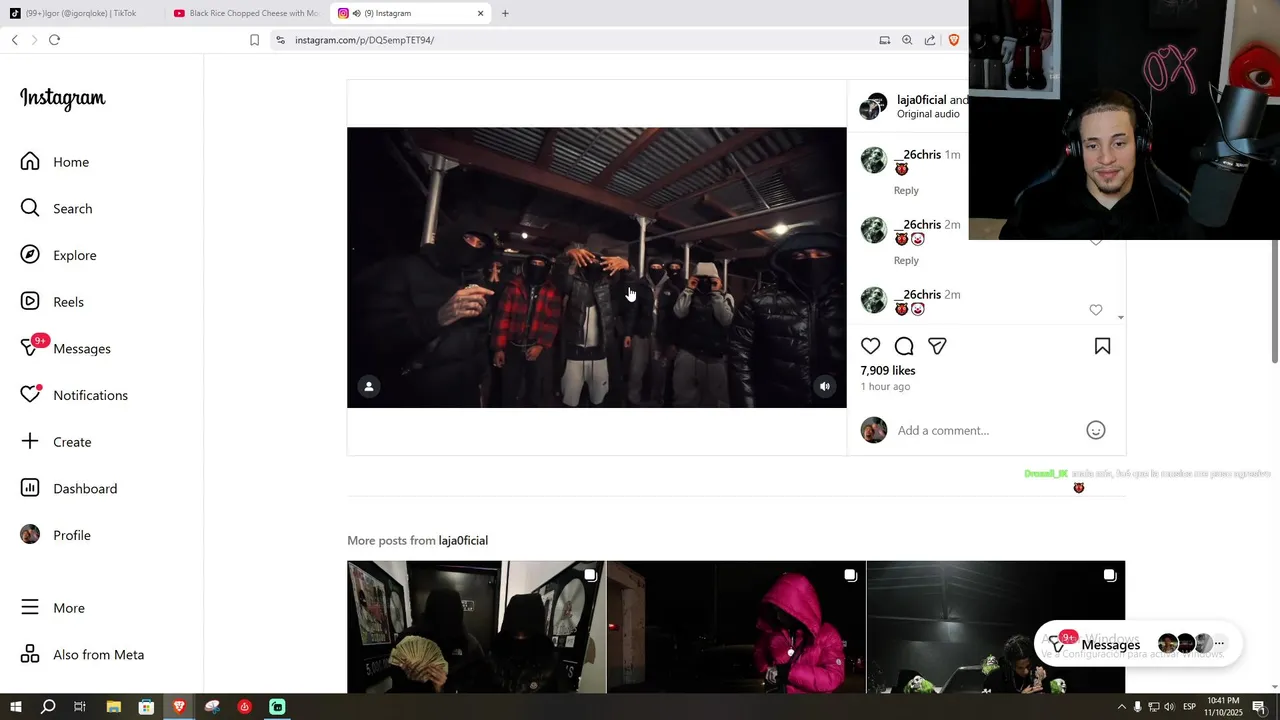Open Brave Shields lion icon
This screenshot has height=720, width=1280.
click(x=953, y=40)
